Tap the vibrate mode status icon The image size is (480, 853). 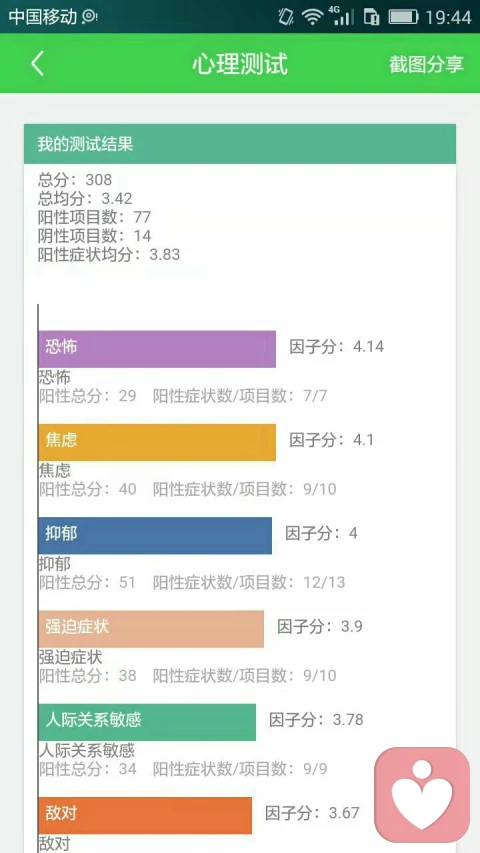pyautogui.click(x=286, y=16)
